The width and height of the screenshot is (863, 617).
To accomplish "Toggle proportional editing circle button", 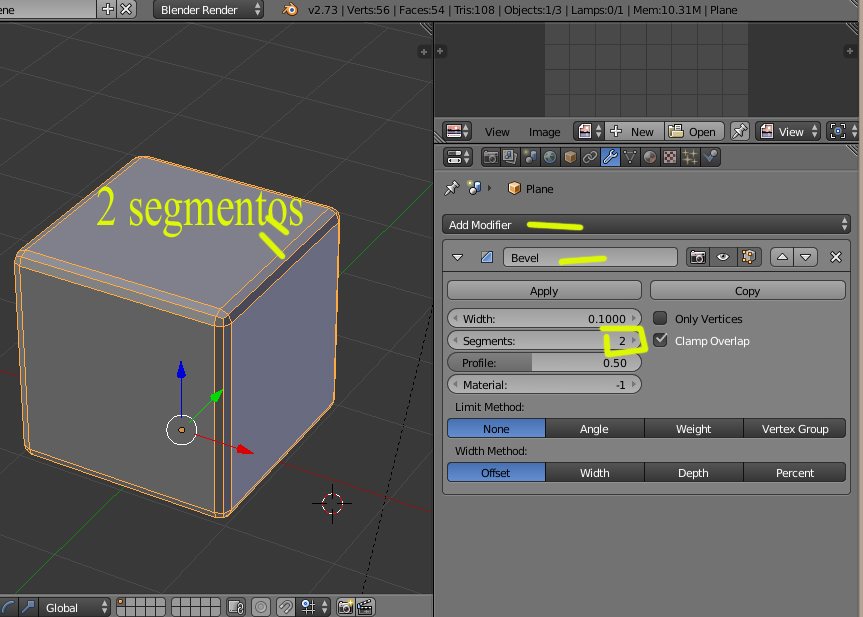I will (261, 607).
